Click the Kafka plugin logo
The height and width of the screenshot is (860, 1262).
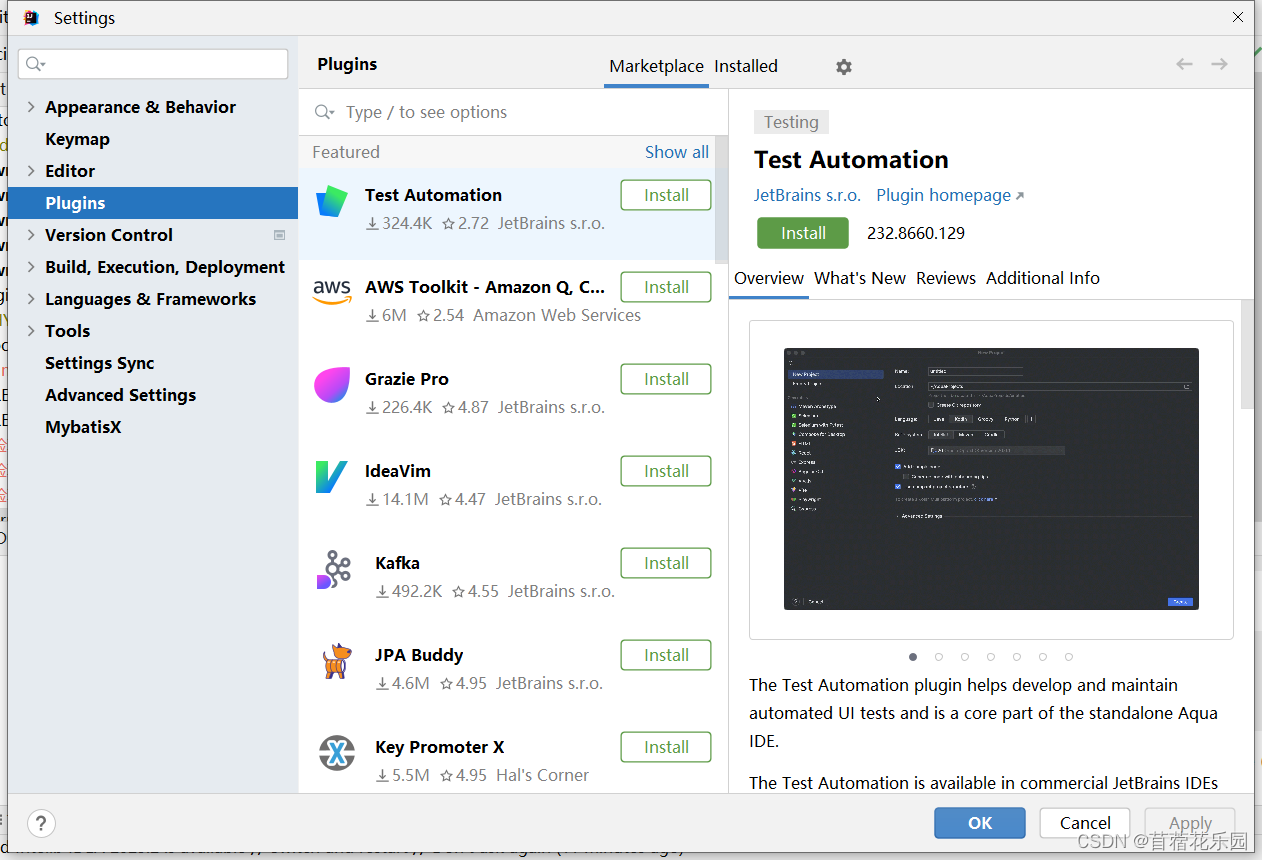tap(335, 569)
